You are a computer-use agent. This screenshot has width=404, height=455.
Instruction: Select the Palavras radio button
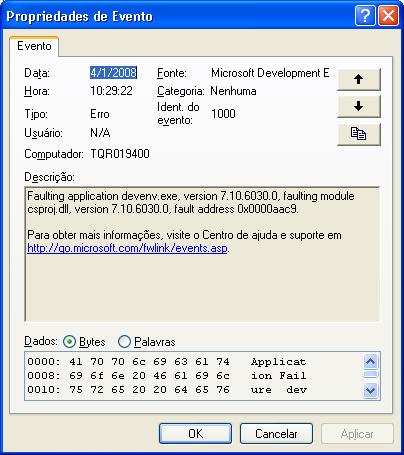coord(124,342)
